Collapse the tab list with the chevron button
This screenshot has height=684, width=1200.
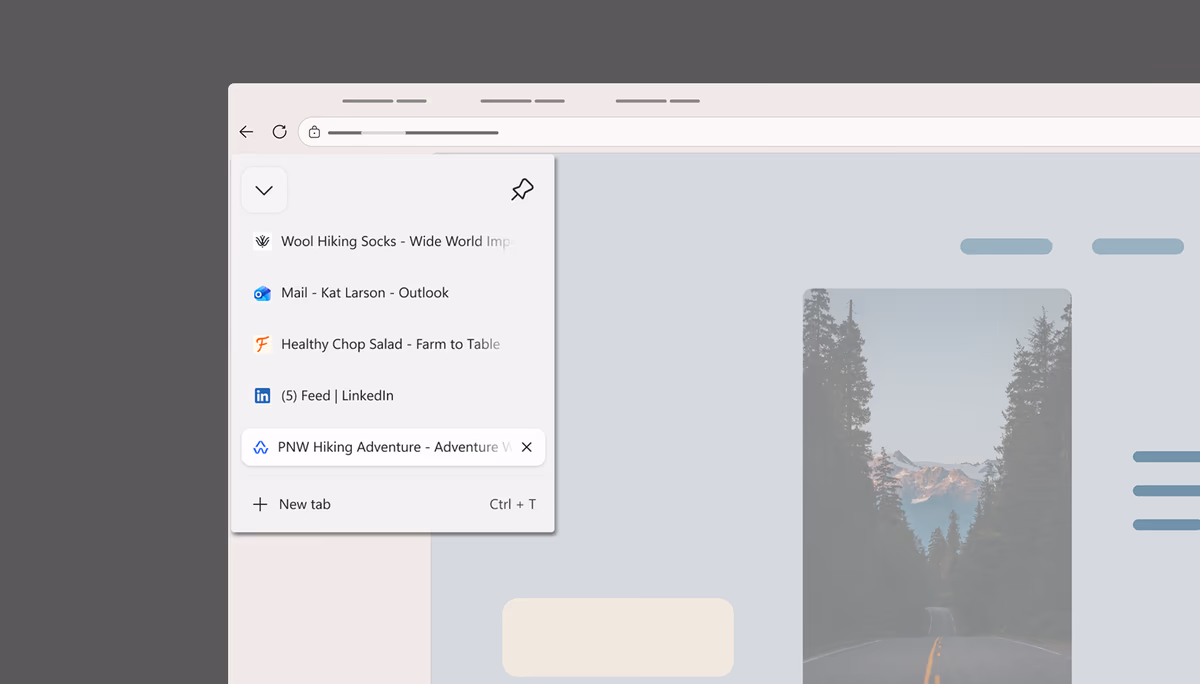pos(264,190)
